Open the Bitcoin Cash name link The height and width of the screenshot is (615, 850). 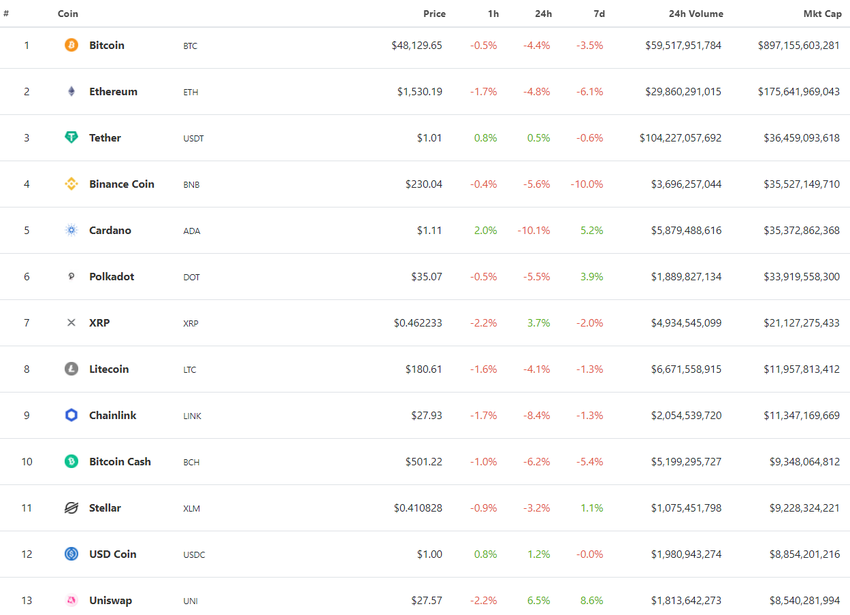pyautogui.click(x=120, y=462)
